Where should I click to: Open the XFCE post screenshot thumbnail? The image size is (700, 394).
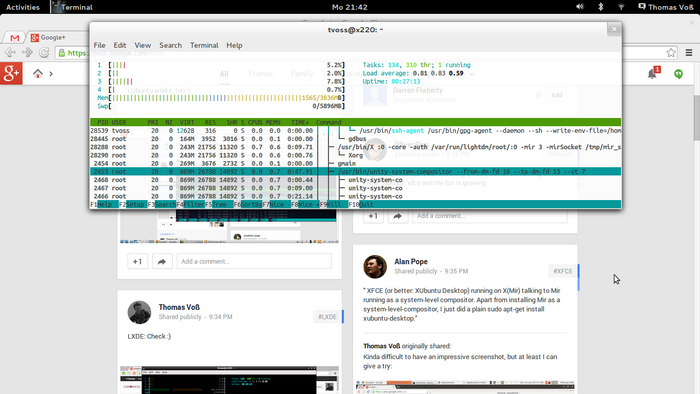click(x=465, y=387)
